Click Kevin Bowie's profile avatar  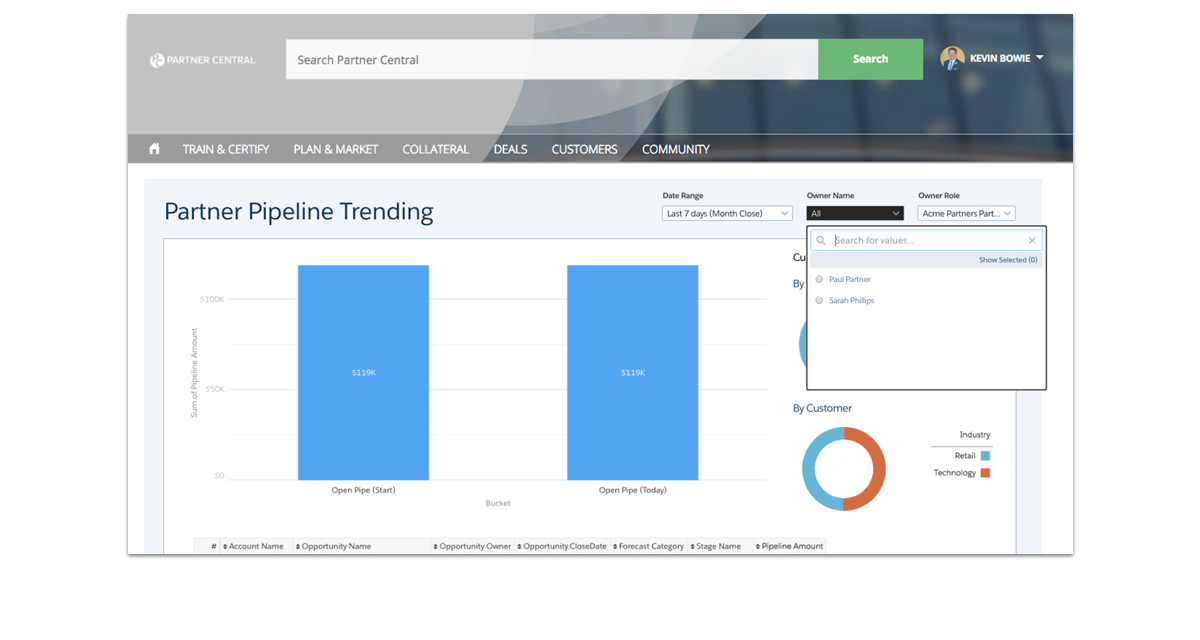952,59
